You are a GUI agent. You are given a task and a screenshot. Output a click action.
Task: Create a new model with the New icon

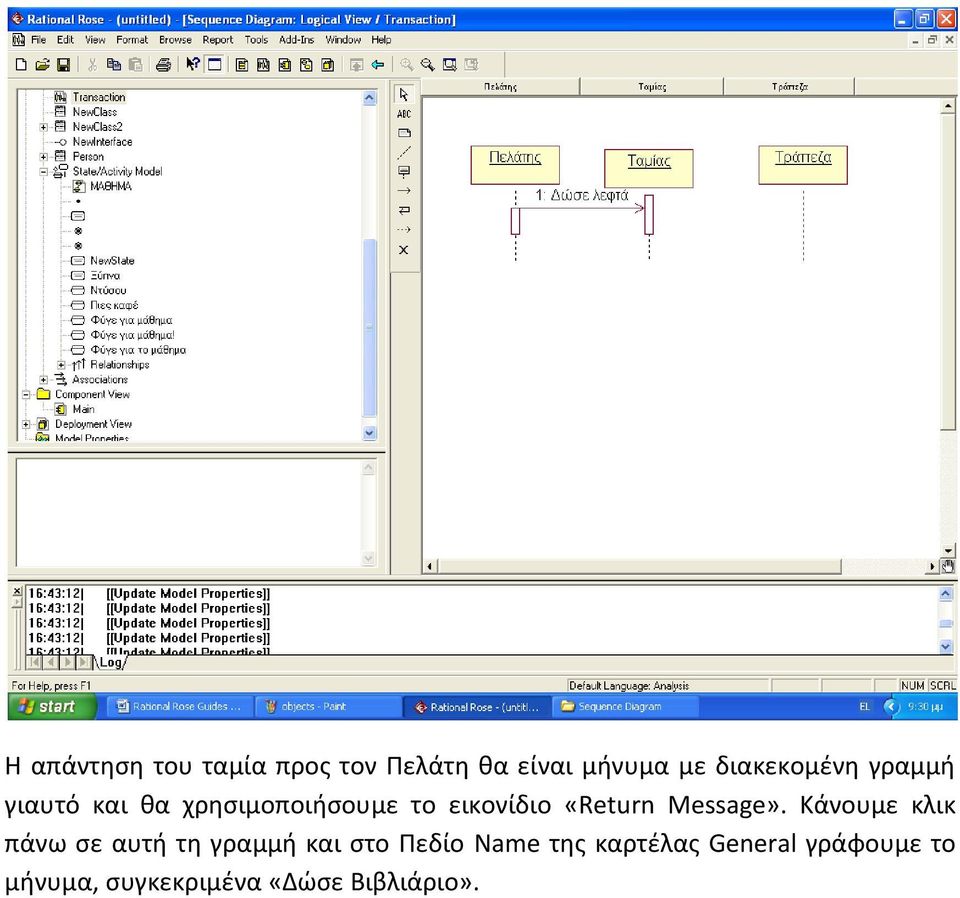pyautogui.click(x=21, y=64)
